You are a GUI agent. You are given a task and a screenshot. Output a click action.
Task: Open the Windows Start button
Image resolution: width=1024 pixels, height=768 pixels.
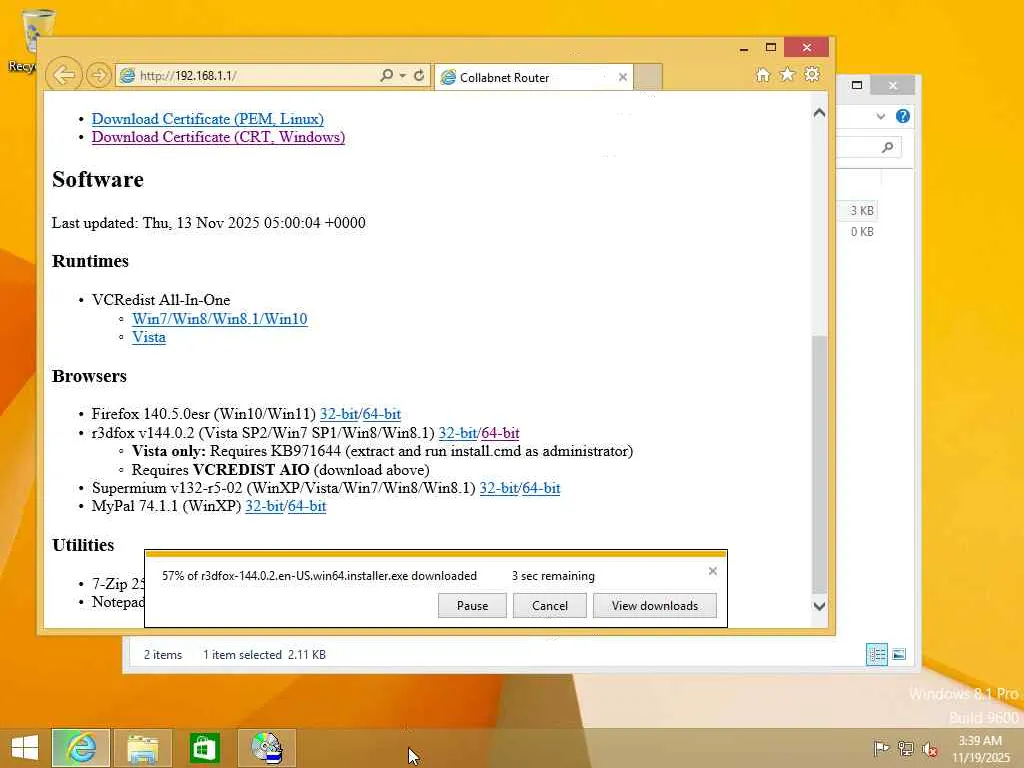click(25, 748)
